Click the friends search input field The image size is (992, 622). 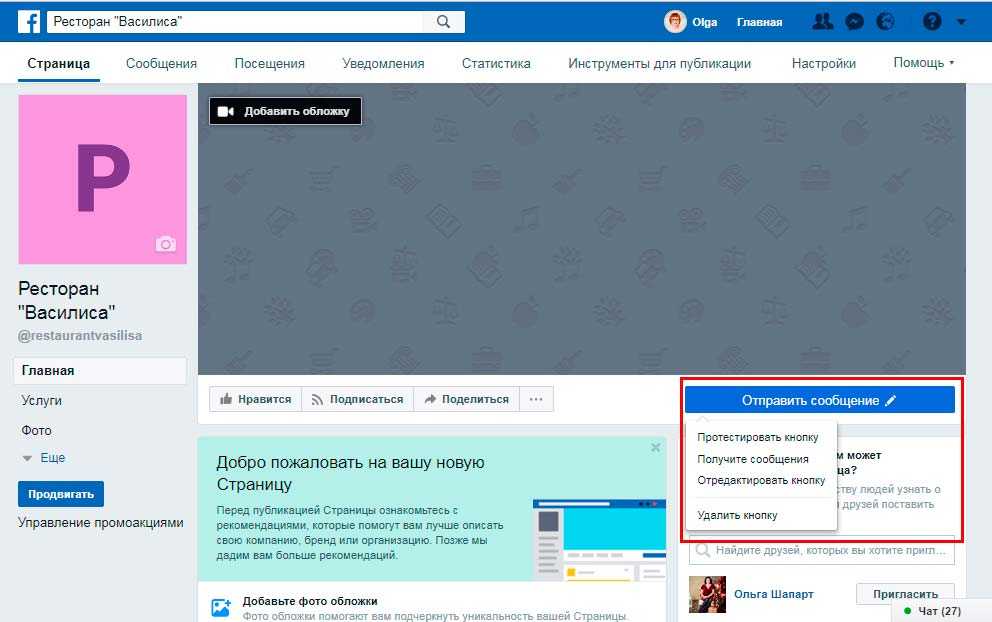point(822,550)
